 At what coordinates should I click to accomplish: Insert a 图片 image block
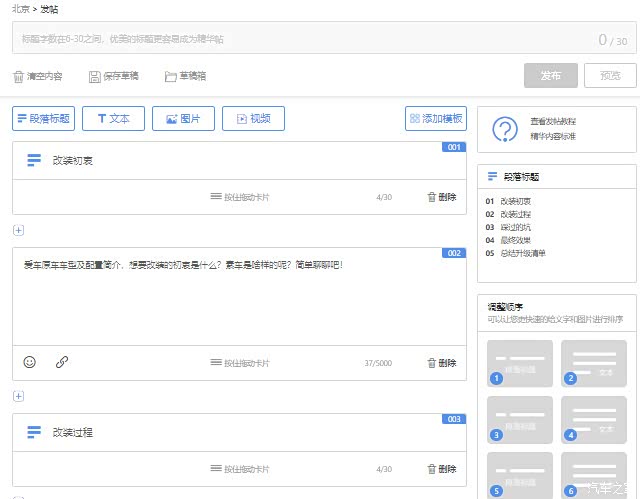183,118
